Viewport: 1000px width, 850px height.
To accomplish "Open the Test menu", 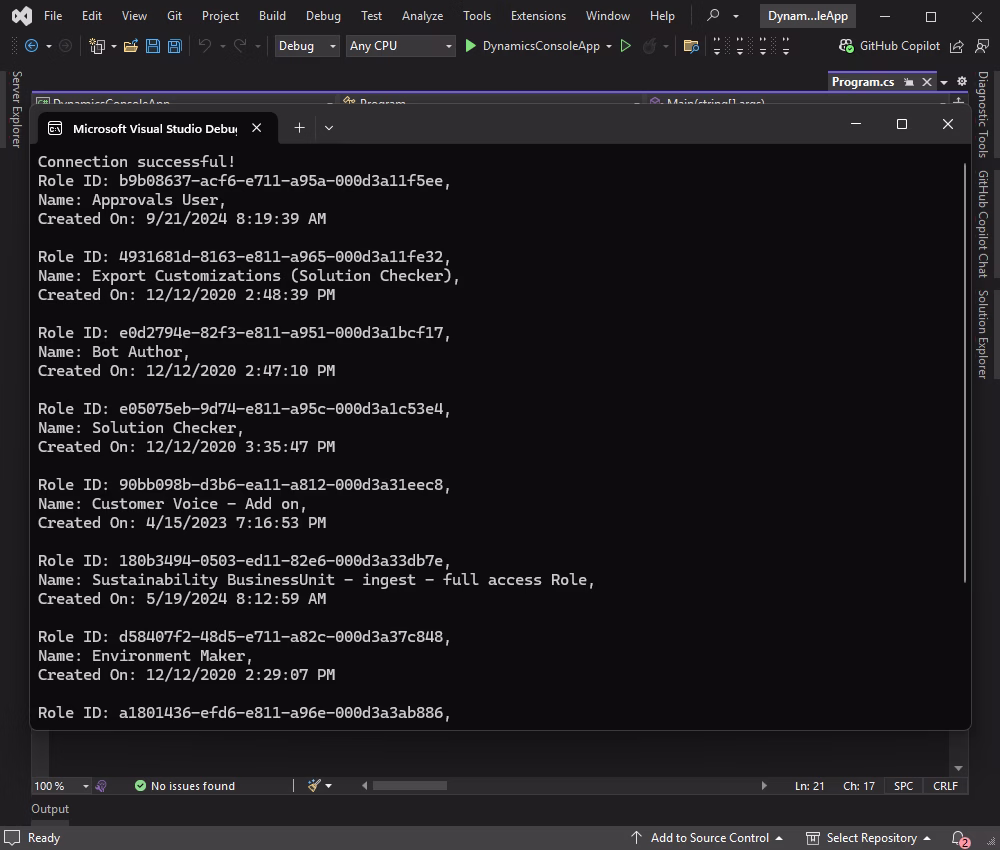I will [371, 15].
